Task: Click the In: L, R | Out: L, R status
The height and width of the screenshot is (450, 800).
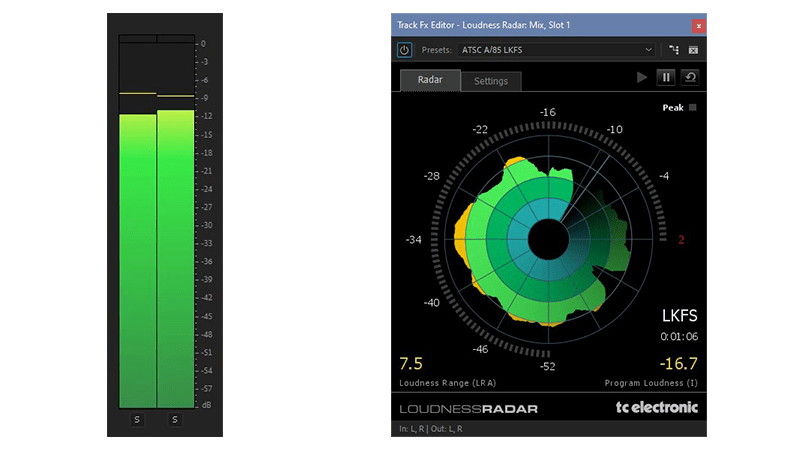Action: (x=431, y=429)
